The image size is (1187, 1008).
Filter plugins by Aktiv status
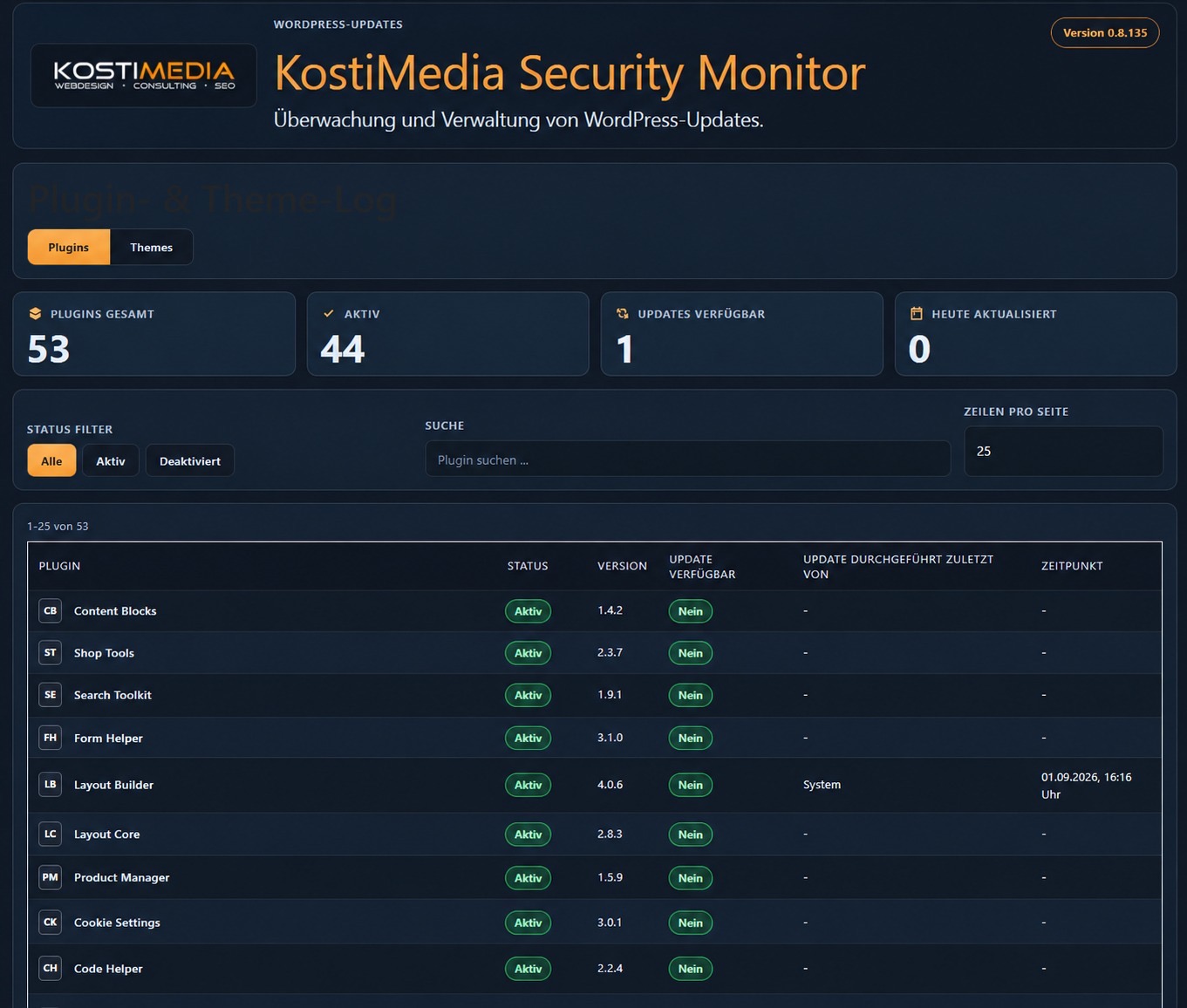pyautogui.click(x=111, y=461)
